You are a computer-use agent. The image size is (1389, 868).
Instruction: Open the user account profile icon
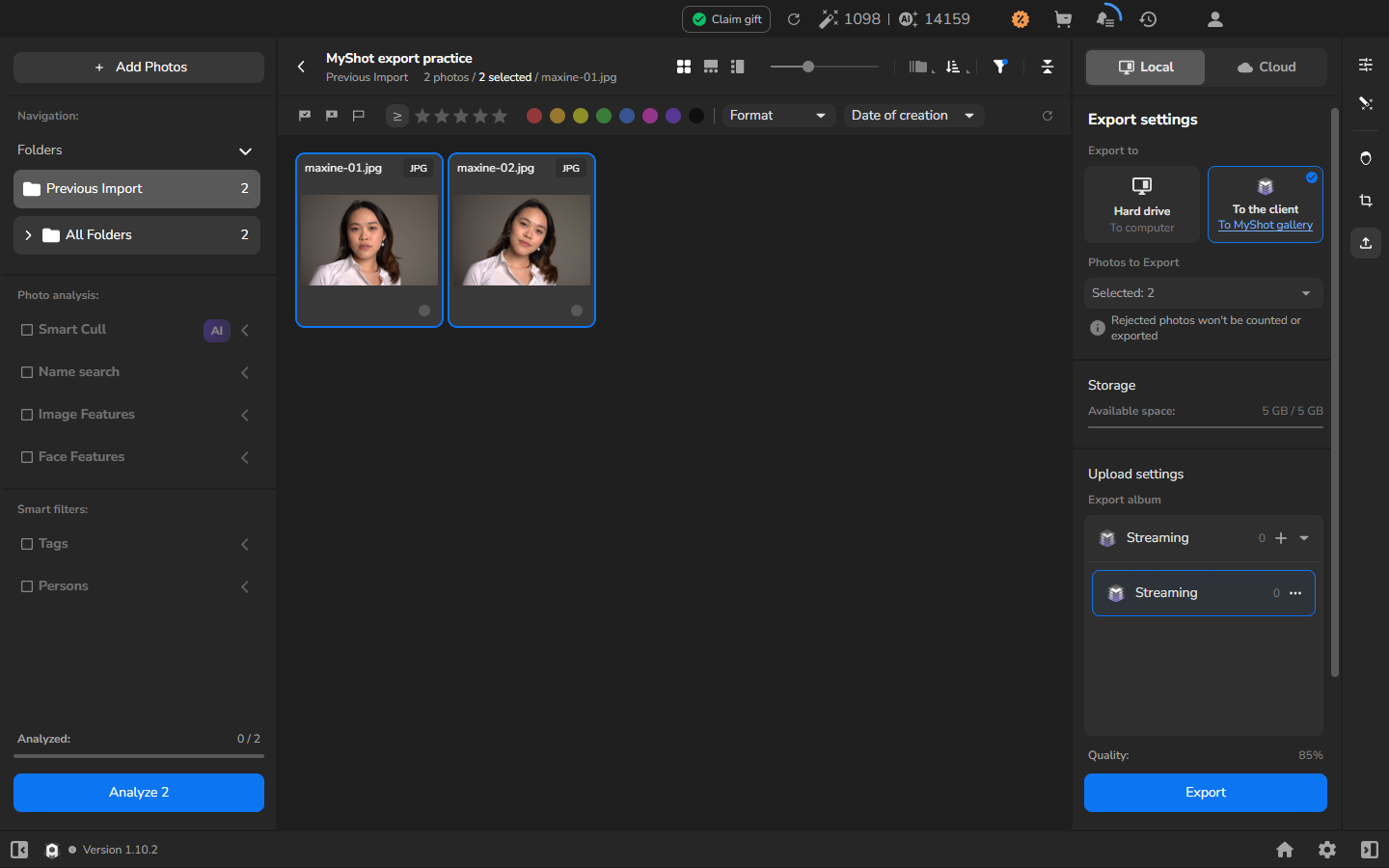tap(1215, 19)
